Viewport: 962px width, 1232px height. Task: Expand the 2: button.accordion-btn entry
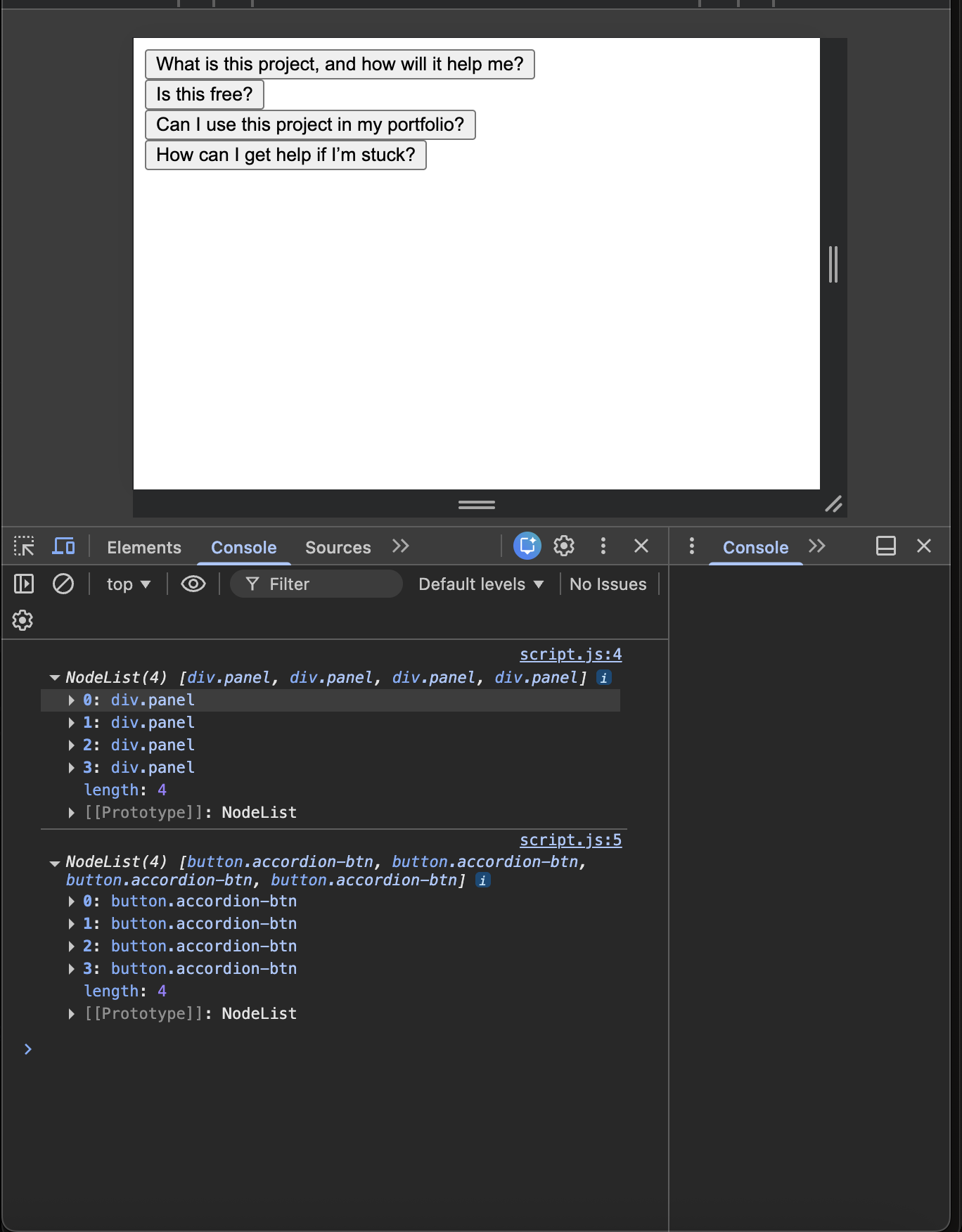tap(72, 947)
